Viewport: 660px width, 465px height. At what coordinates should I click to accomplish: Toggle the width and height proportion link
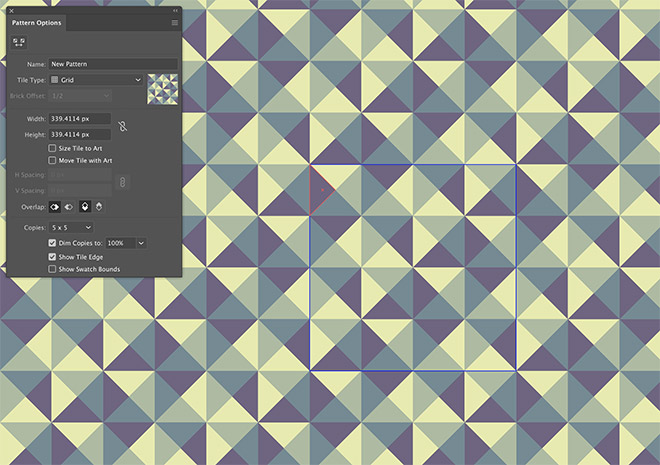pos(123,126)
